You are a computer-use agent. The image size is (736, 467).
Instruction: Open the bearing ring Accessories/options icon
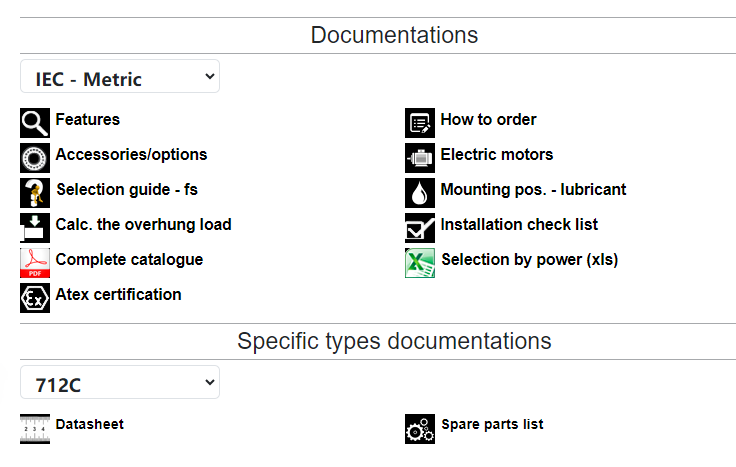pos(35,158)
